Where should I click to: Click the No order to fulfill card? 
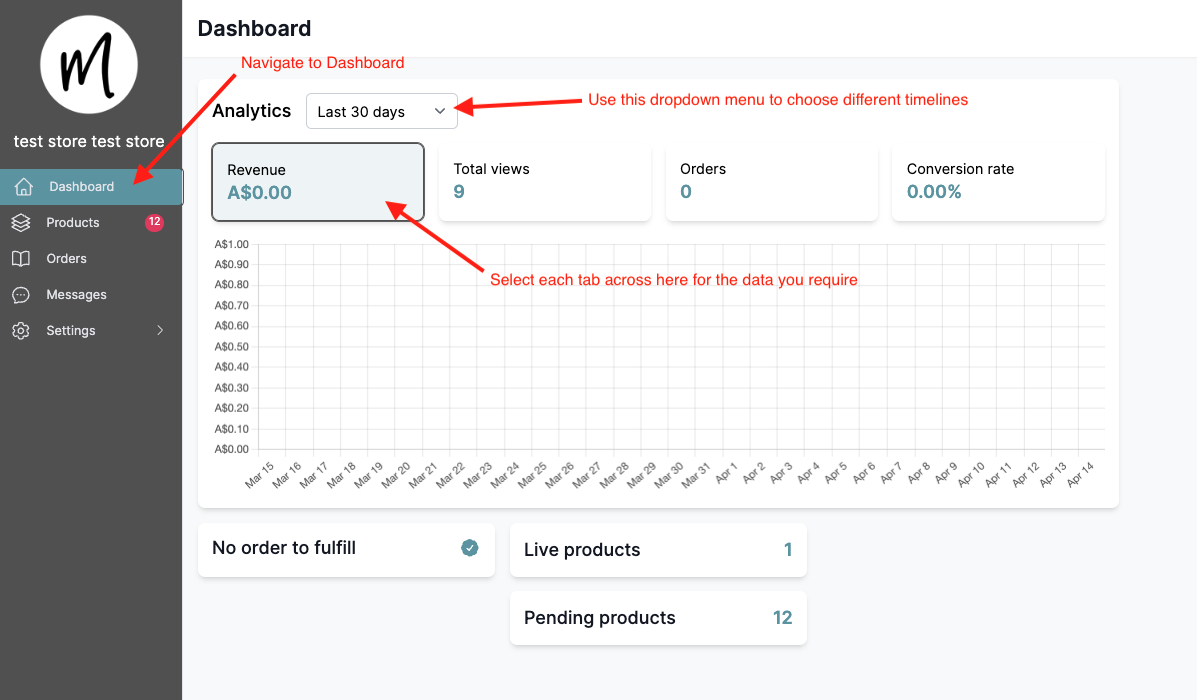coord(330,549)
